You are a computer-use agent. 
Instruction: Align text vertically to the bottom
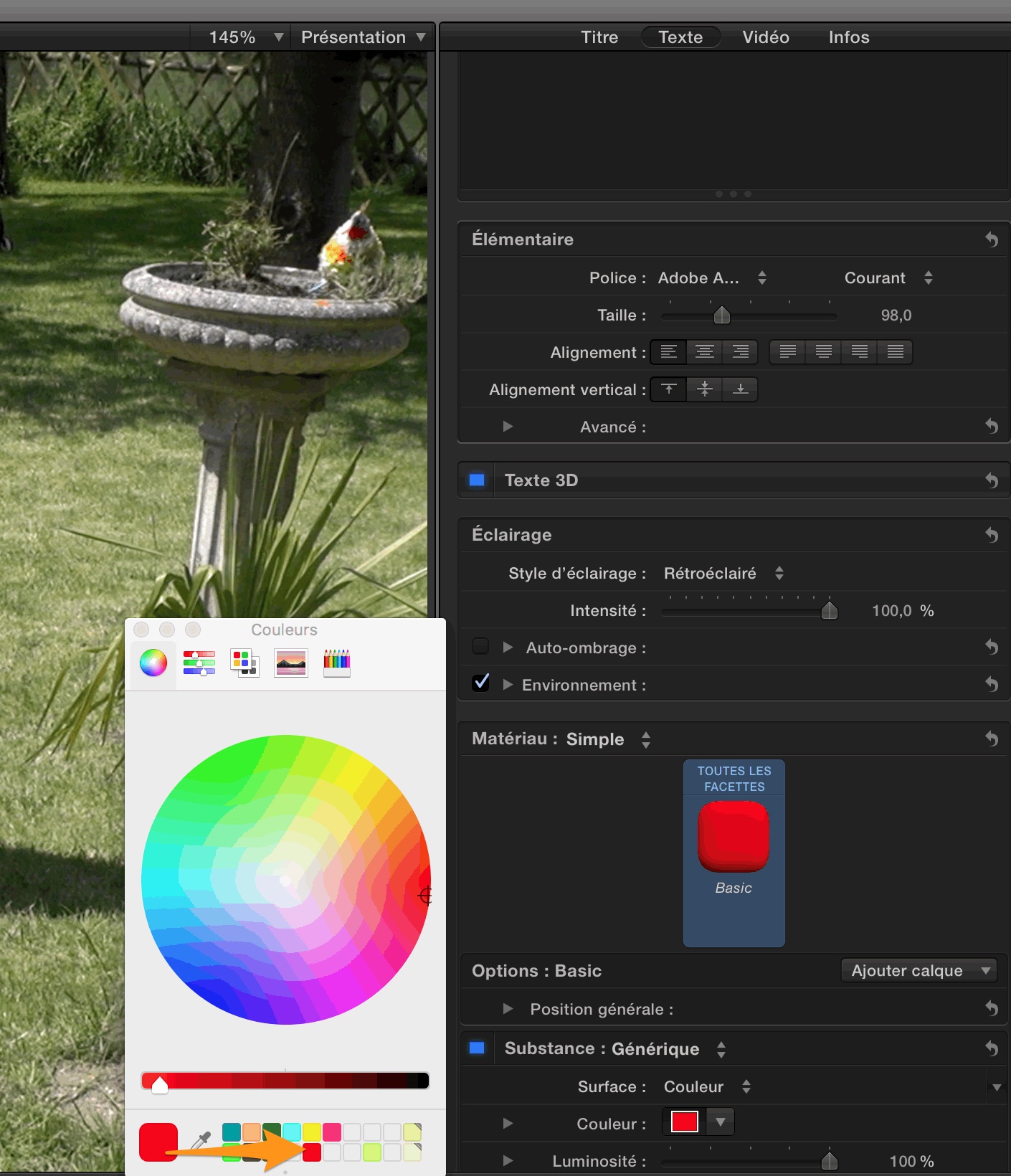(x=741, y=389)
